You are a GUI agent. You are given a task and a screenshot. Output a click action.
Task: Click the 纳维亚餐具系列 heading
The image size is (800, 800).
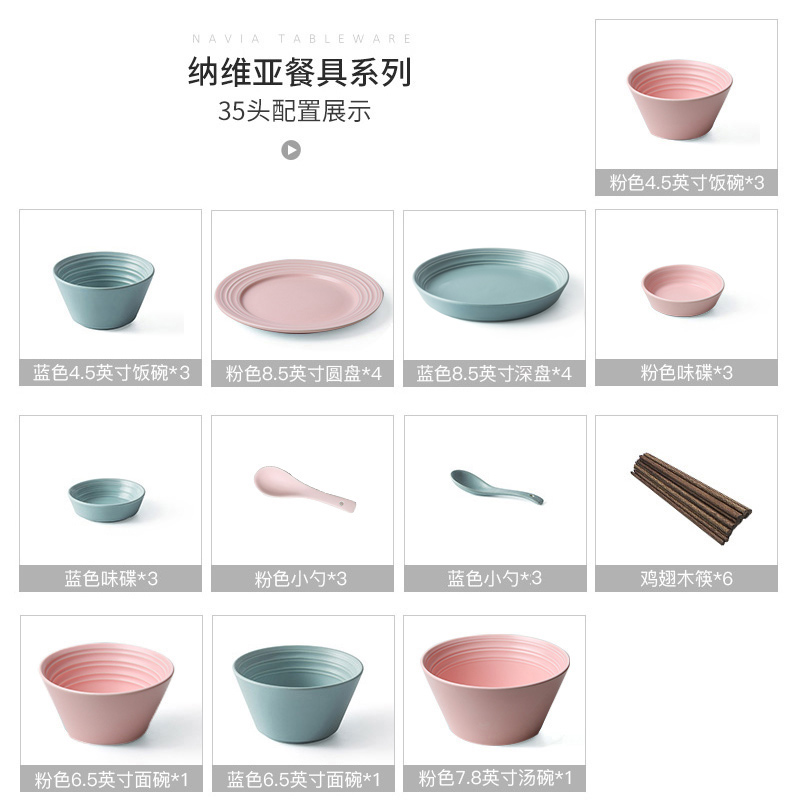(x=300, y=72)
